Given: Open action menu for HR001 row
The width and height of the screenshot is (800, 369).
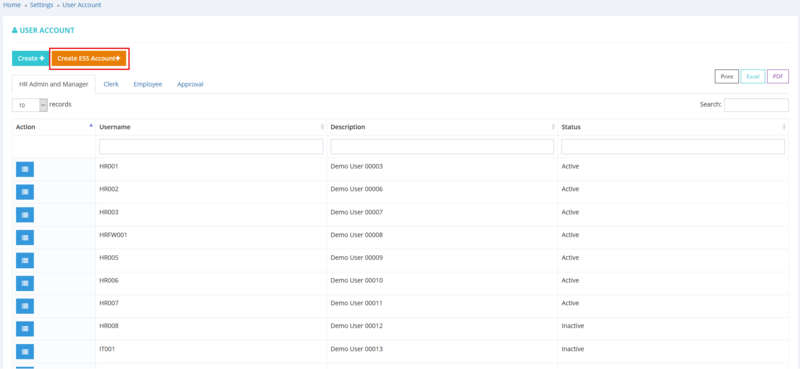Looking at the screenshot, I should [x=25, y=169].
